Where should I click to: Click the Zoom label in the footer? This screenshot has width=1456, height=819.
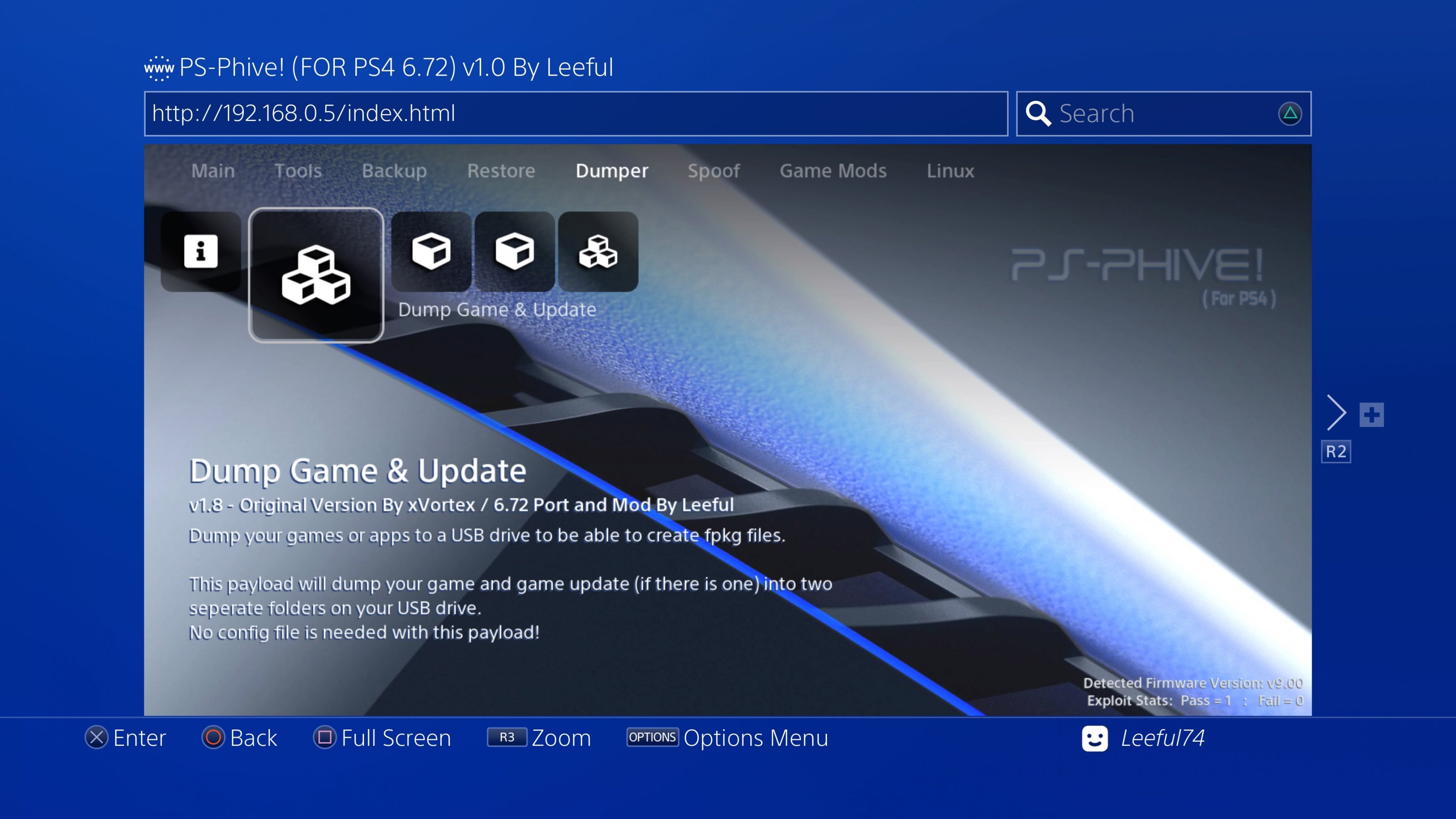561,738
